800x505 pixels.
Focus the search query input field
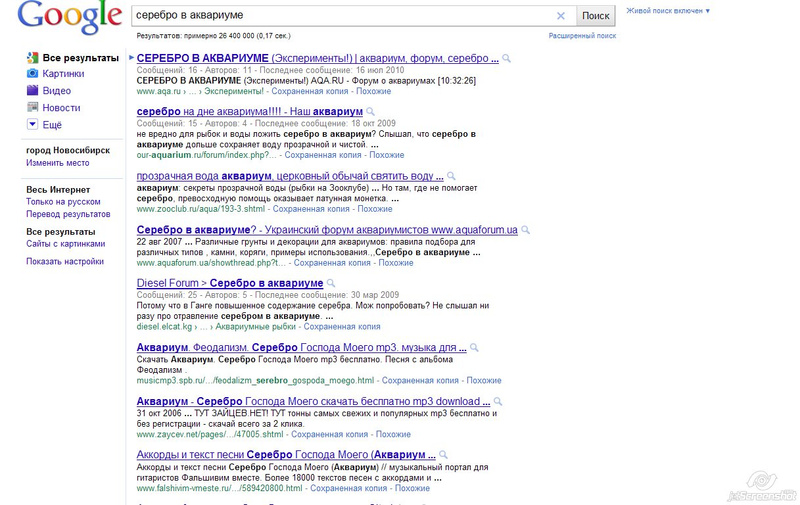pyautogui.click(x=343, y=16)
